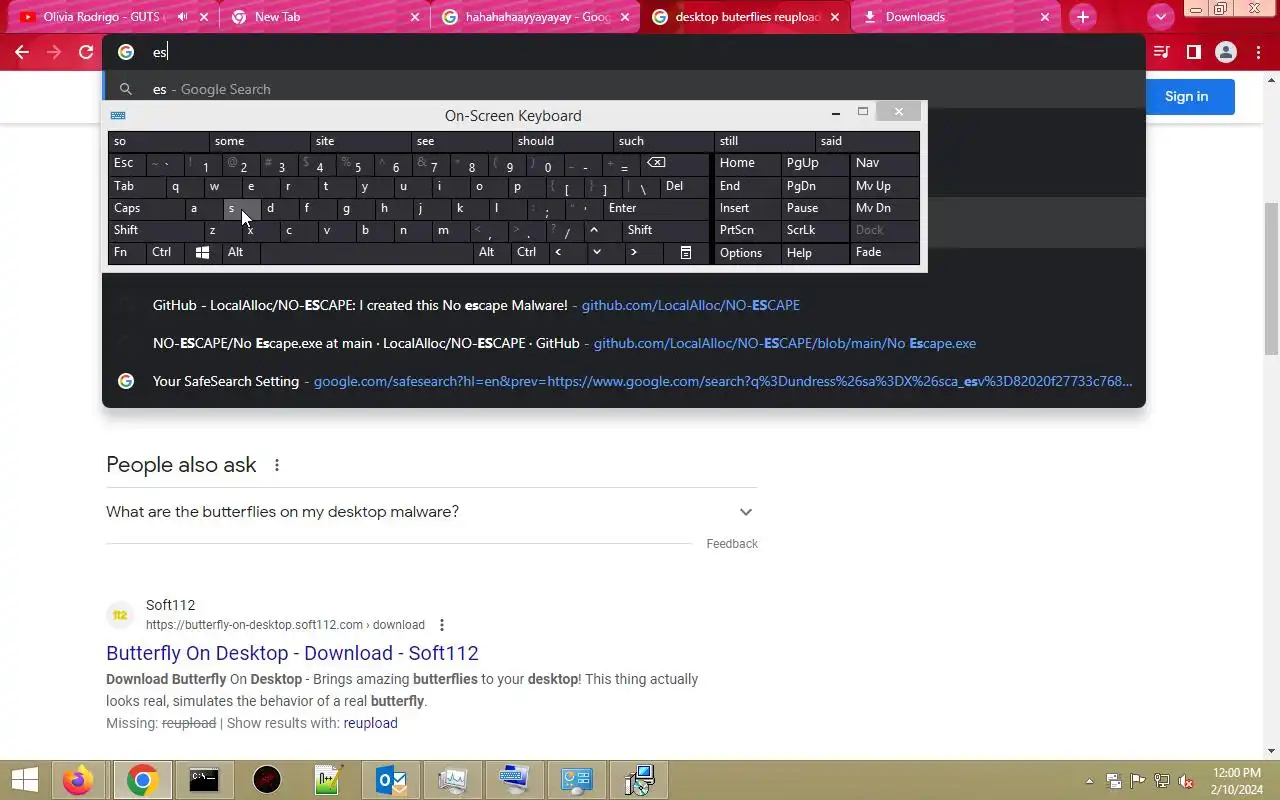Expand 'What are the butterflies' question
1280x800 pixels.
432,512
